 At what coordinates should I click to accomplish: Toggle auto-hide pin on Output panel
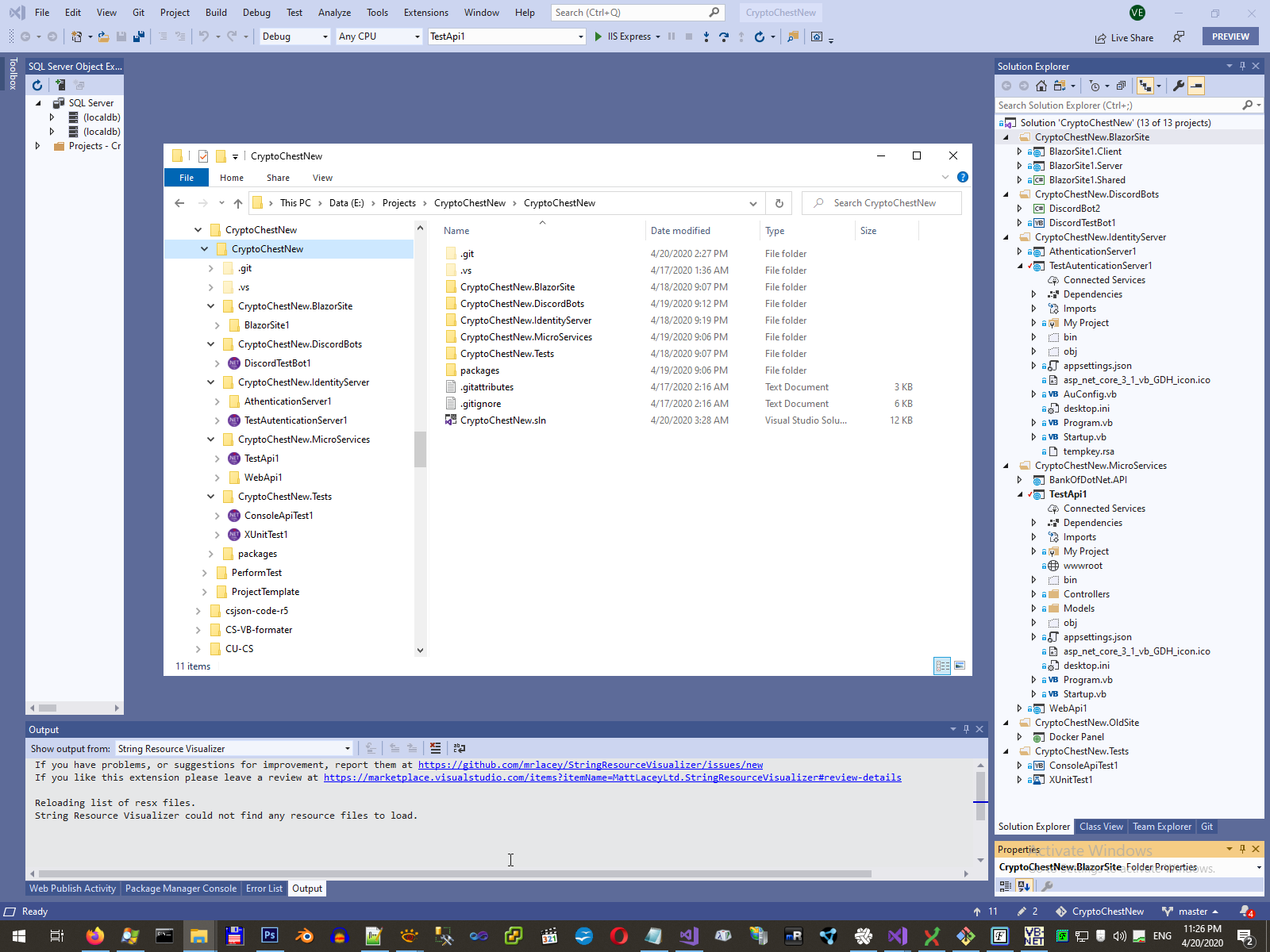click(966, 729)
